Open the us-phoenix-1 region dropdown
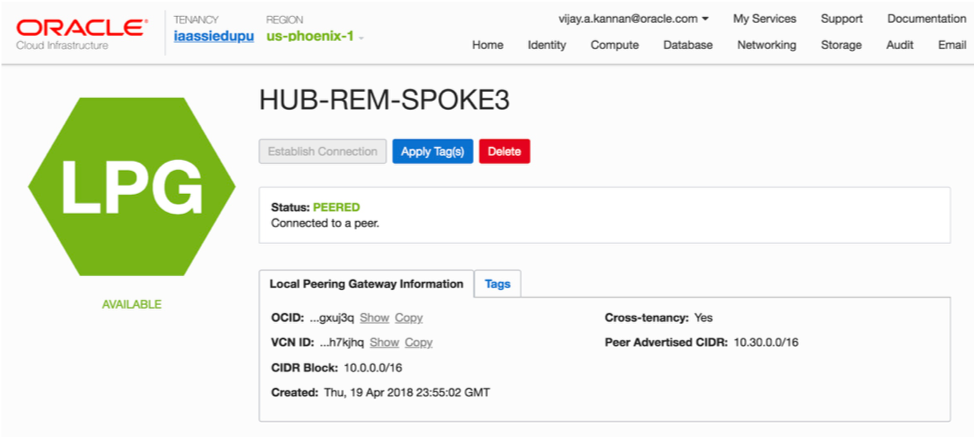Screen dimensions: 974x437 pos(315,37)
